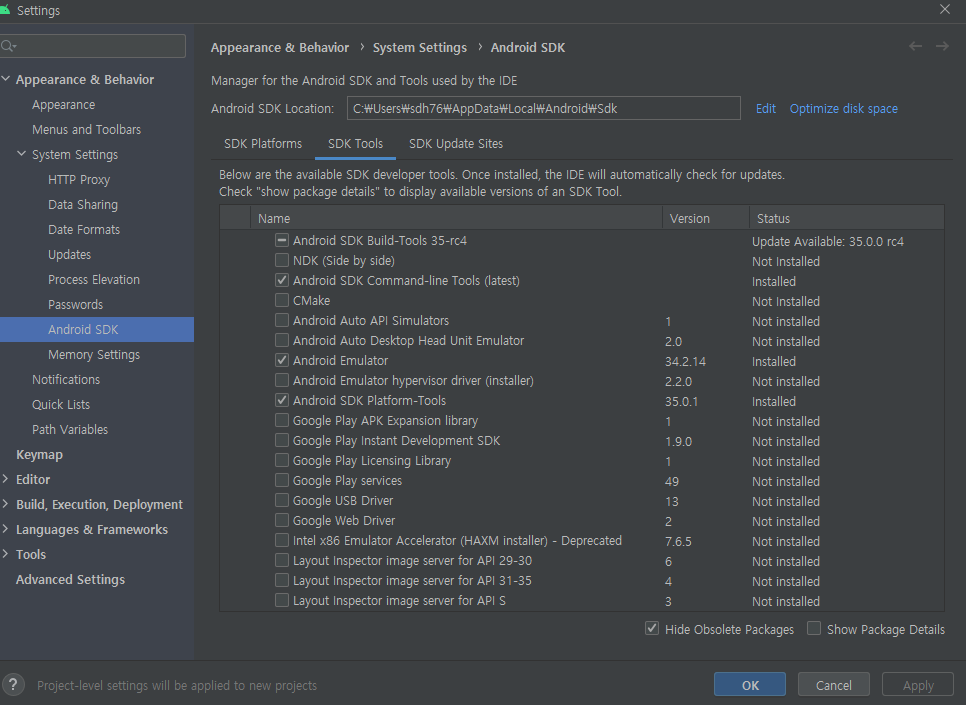The height and width of the screenshot is (705, 966).
Task: Open the Process Elevation settings page
Action: (94, 279)
